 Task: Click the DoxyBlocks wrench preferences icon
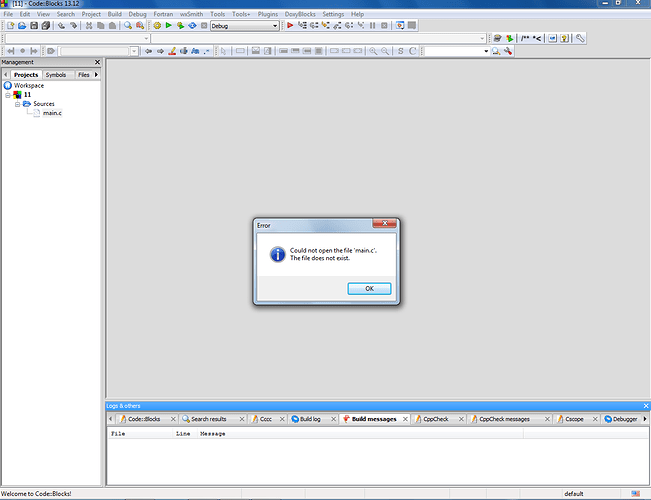580,38
